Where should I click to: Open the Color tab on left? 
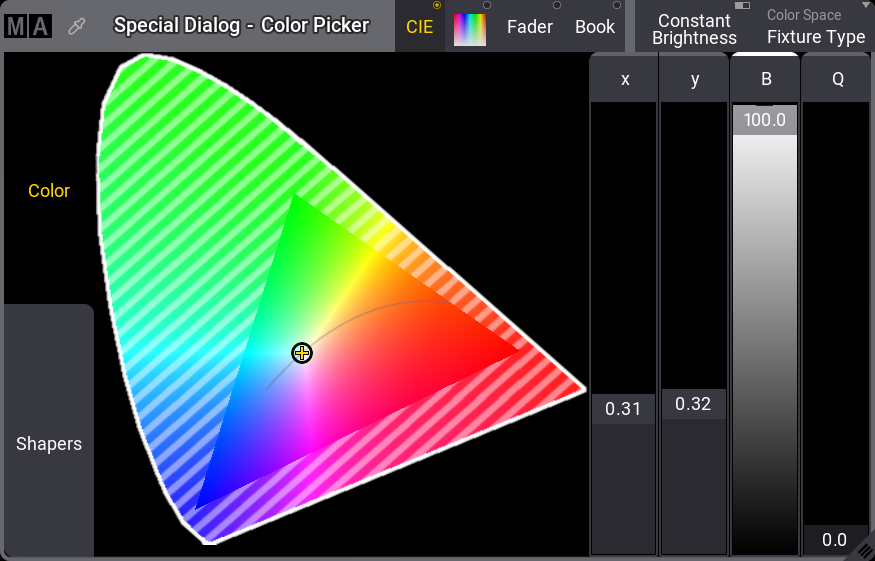[49, 190]
